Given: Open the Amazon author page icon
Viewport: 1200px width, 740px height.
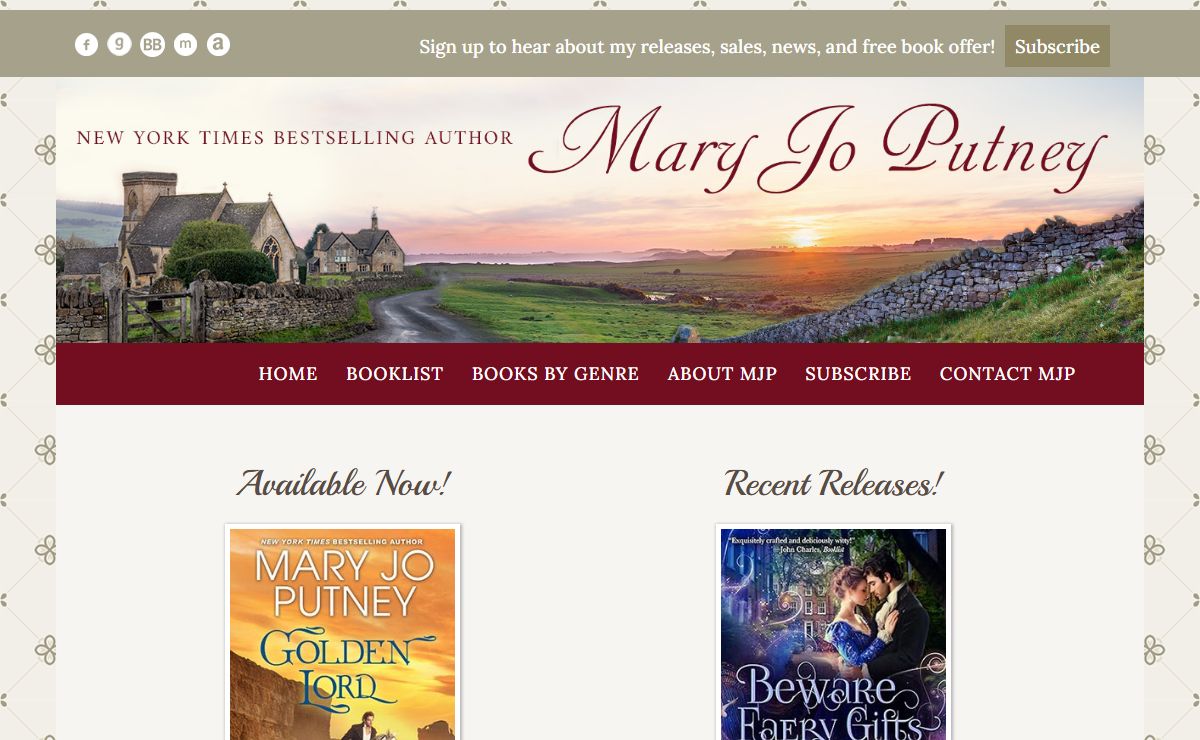Looking at the screenshot, I should (218, 44).
